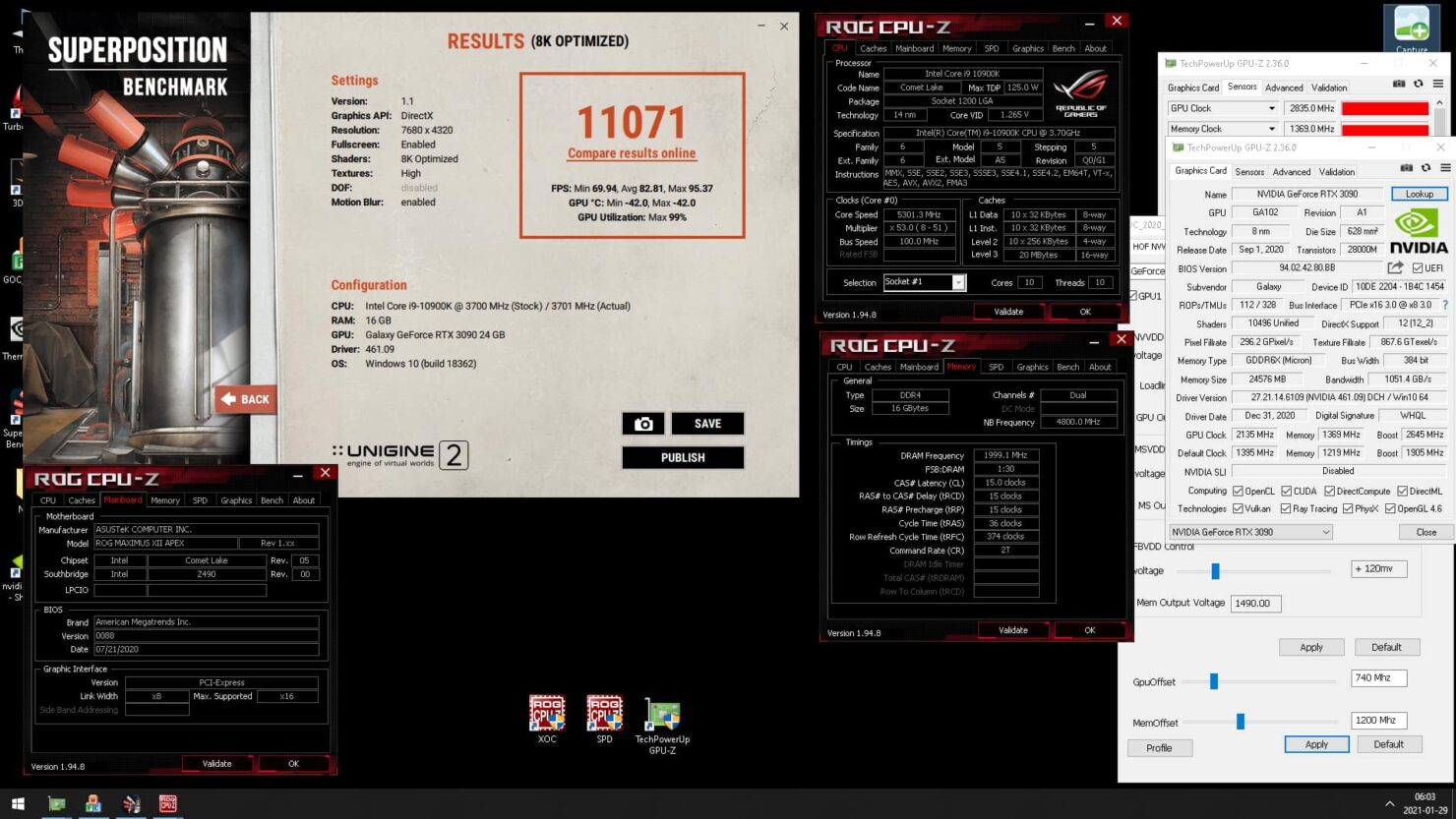Click the BIOS share icon beside the UEFI checkbox
The width and height of the screenshot is (1456, 819).
click(1395, 267)
